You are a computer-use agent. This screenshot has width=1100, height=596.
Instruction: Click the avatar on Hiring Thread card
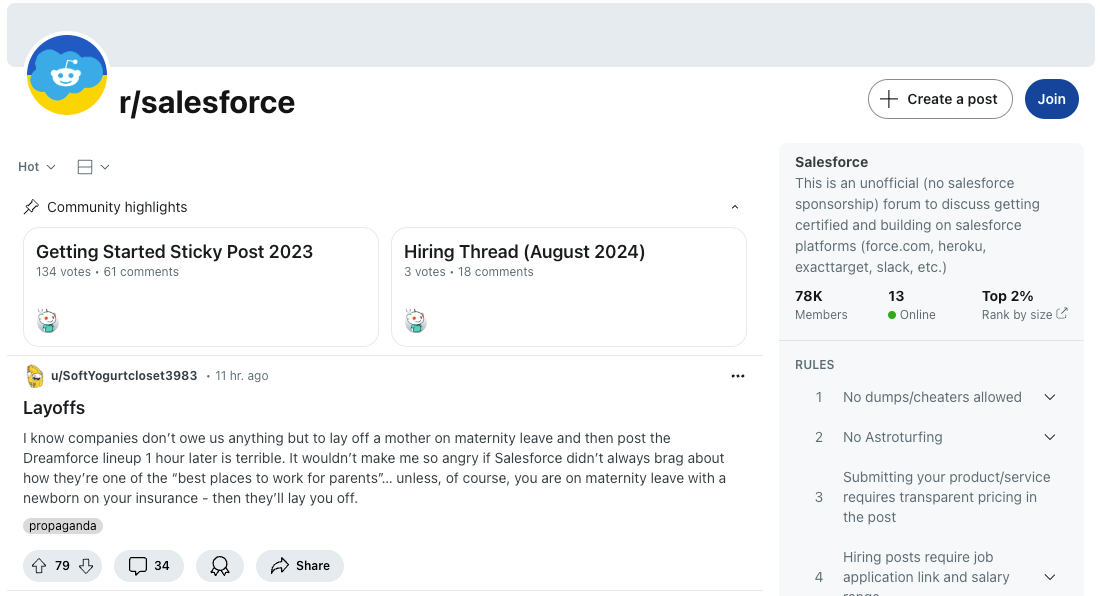tap(415, 320)
